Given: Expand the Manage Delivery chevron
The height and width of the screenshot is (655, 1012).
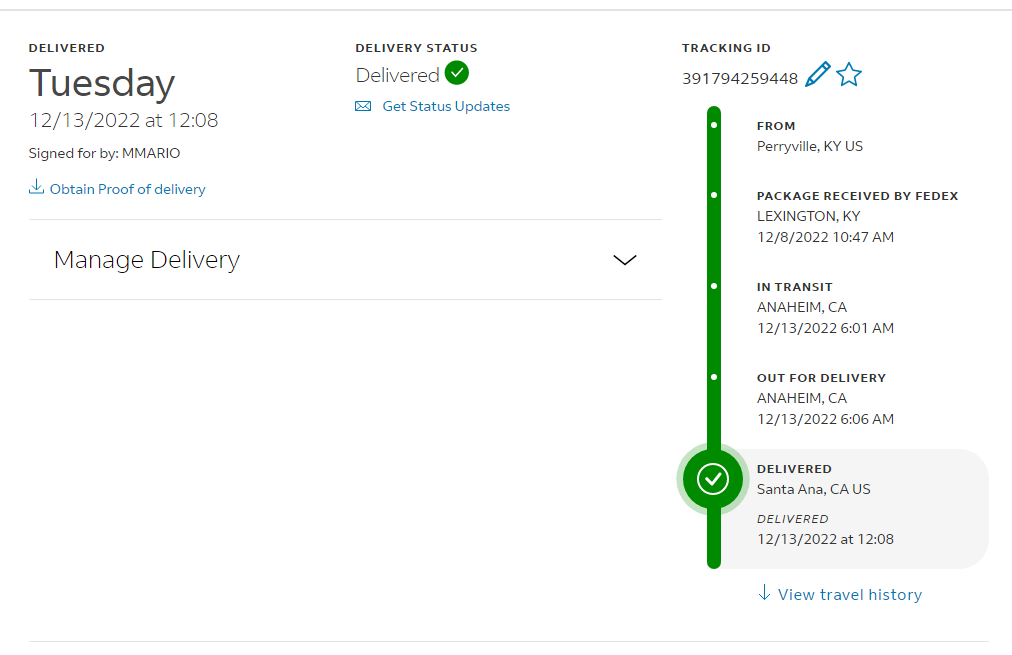Looking at the screenshot, I should click(x=624, y=260).
